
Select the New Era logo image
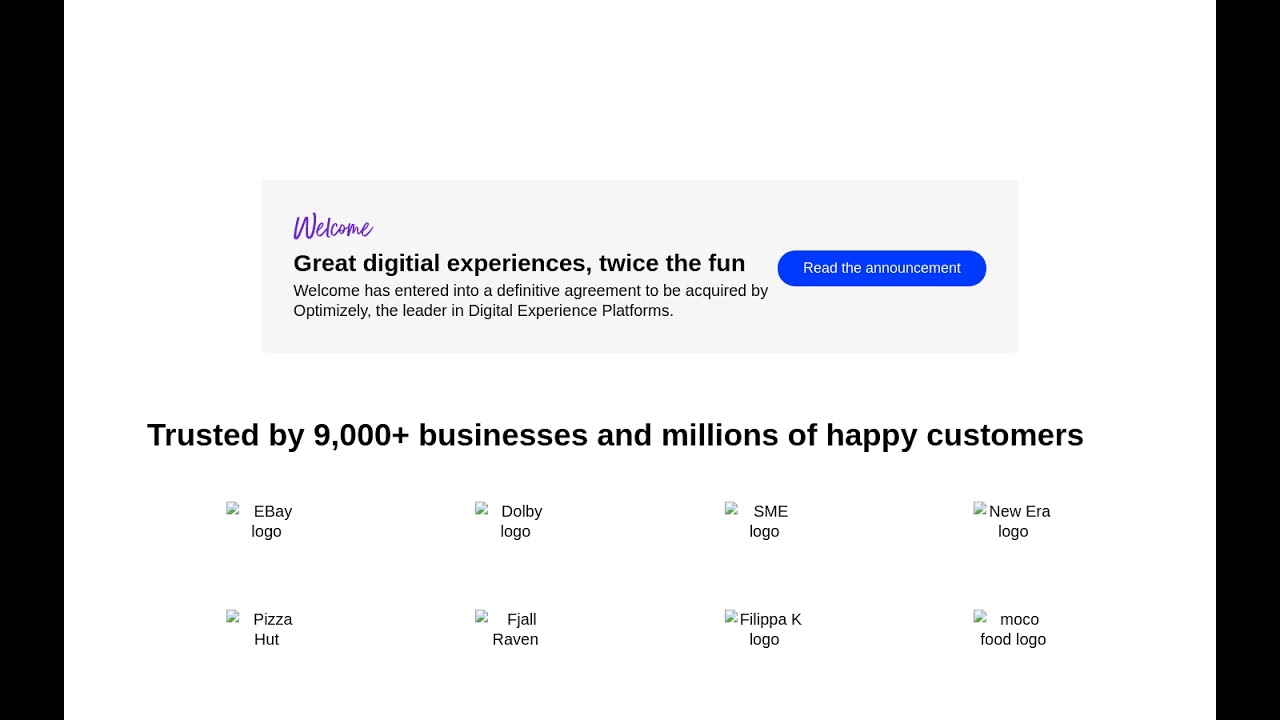coord(1013,521)
